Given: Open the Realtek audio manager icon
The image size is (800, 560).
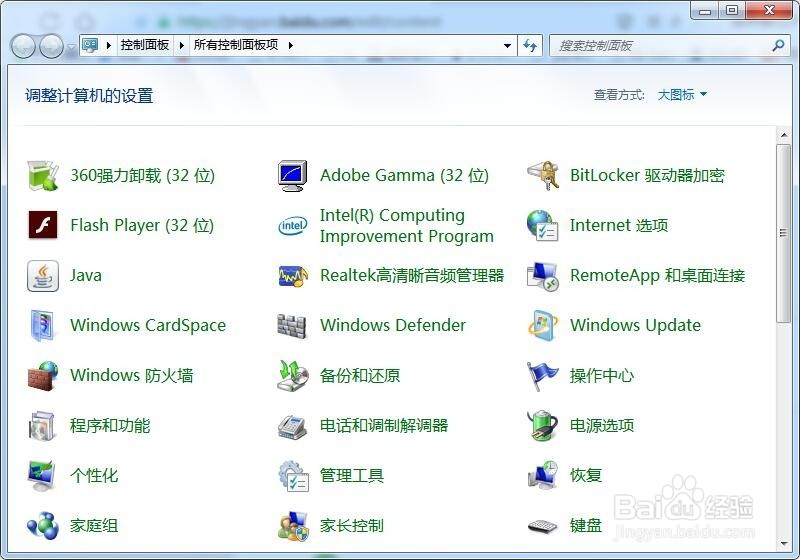Looking at the screenshot, I should (x=292, y=275).
